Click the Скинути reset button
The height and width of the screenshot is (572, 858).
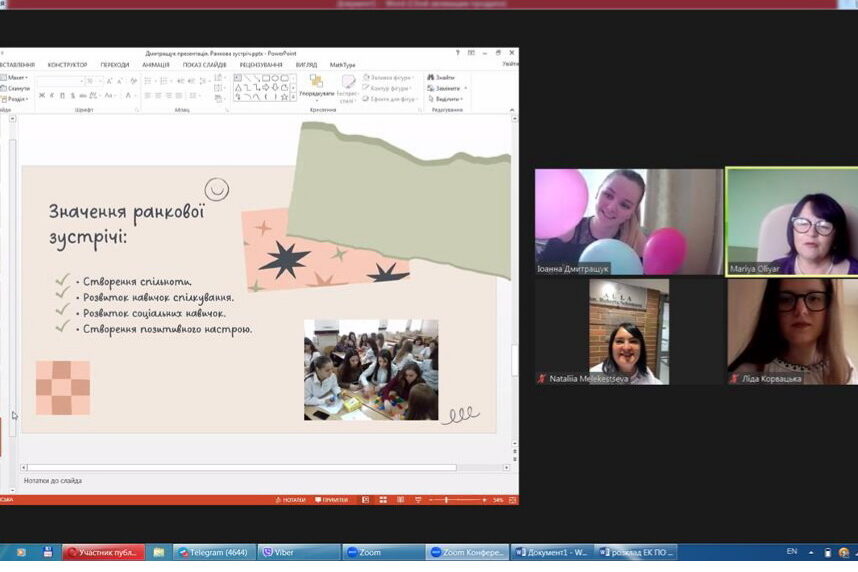(x=17, y=88)
